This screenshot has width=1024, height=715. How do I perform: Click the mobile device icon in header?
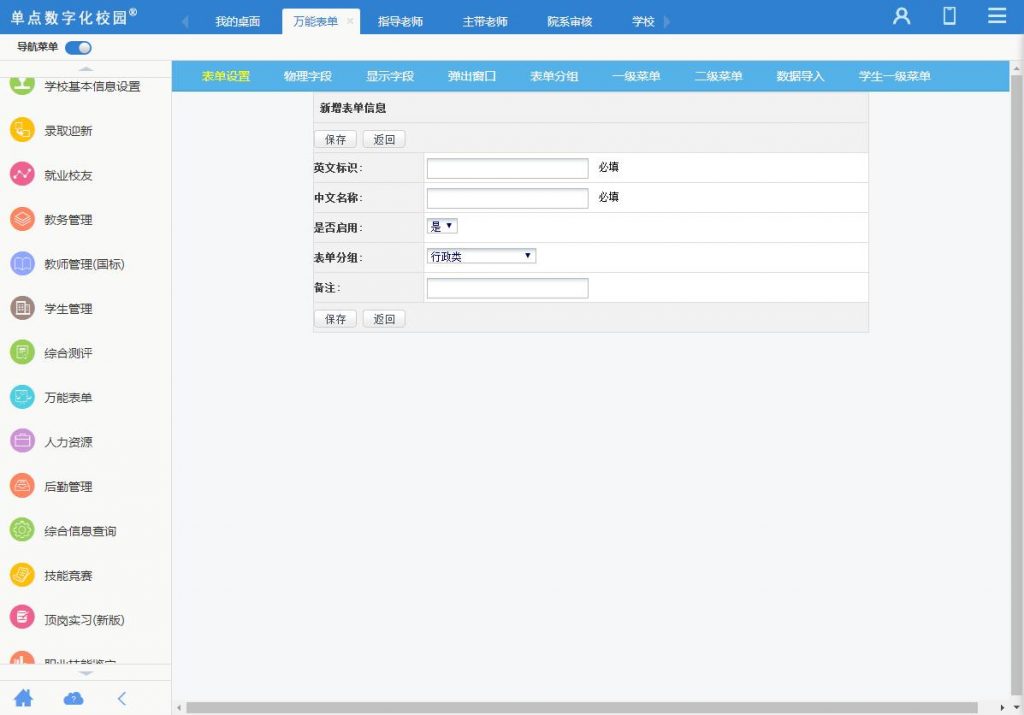pyautogui.click(x=949, y=16)
